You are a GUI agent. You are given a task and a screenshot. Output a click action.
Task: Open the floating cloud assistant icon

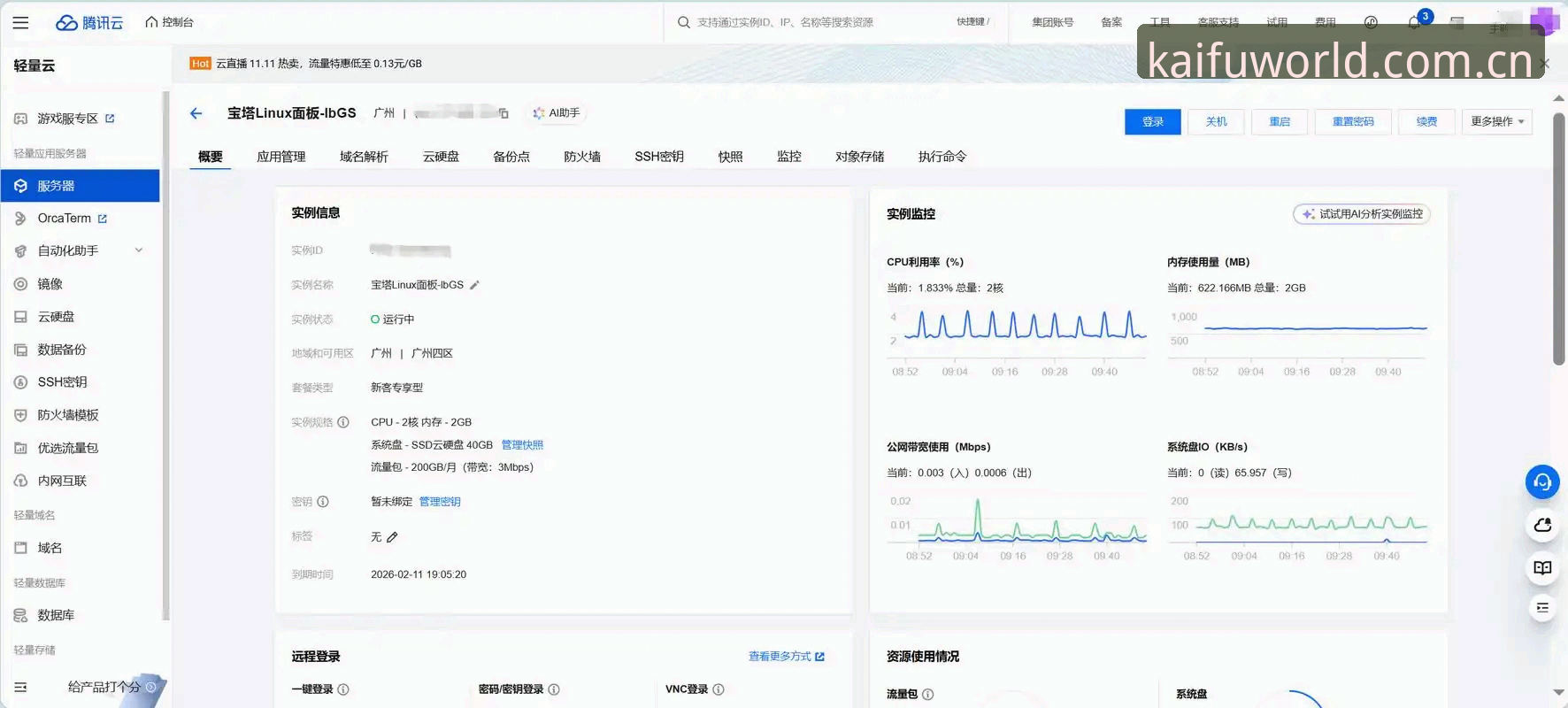1542,525
